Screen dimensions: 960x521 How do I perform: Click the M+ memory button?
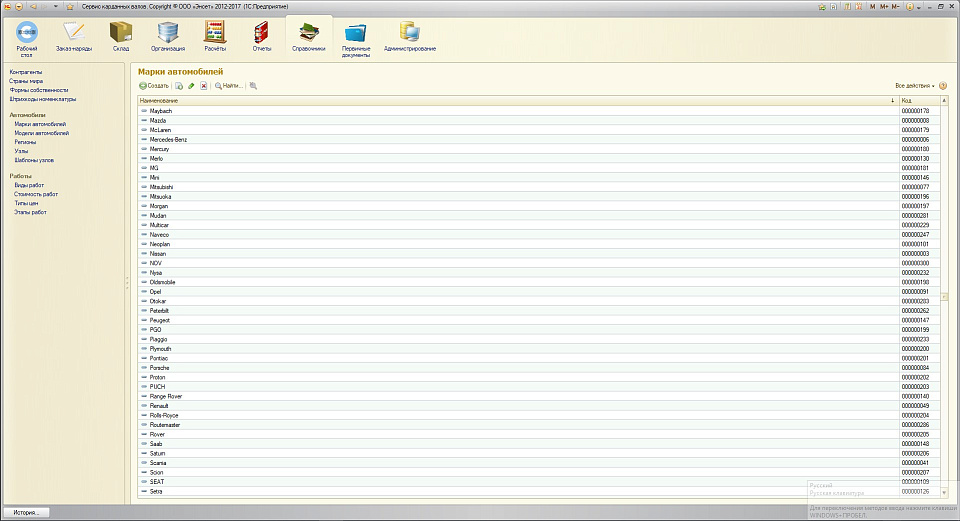coord(882,6)
